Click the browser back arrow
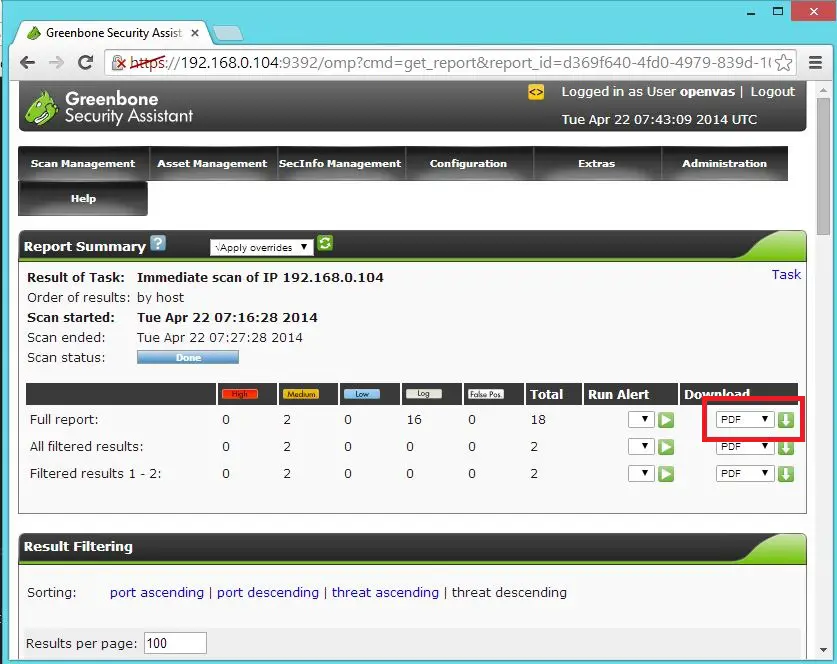Viewport: 837px width, 664px height. pyautogui.click(x=28, y=63)
